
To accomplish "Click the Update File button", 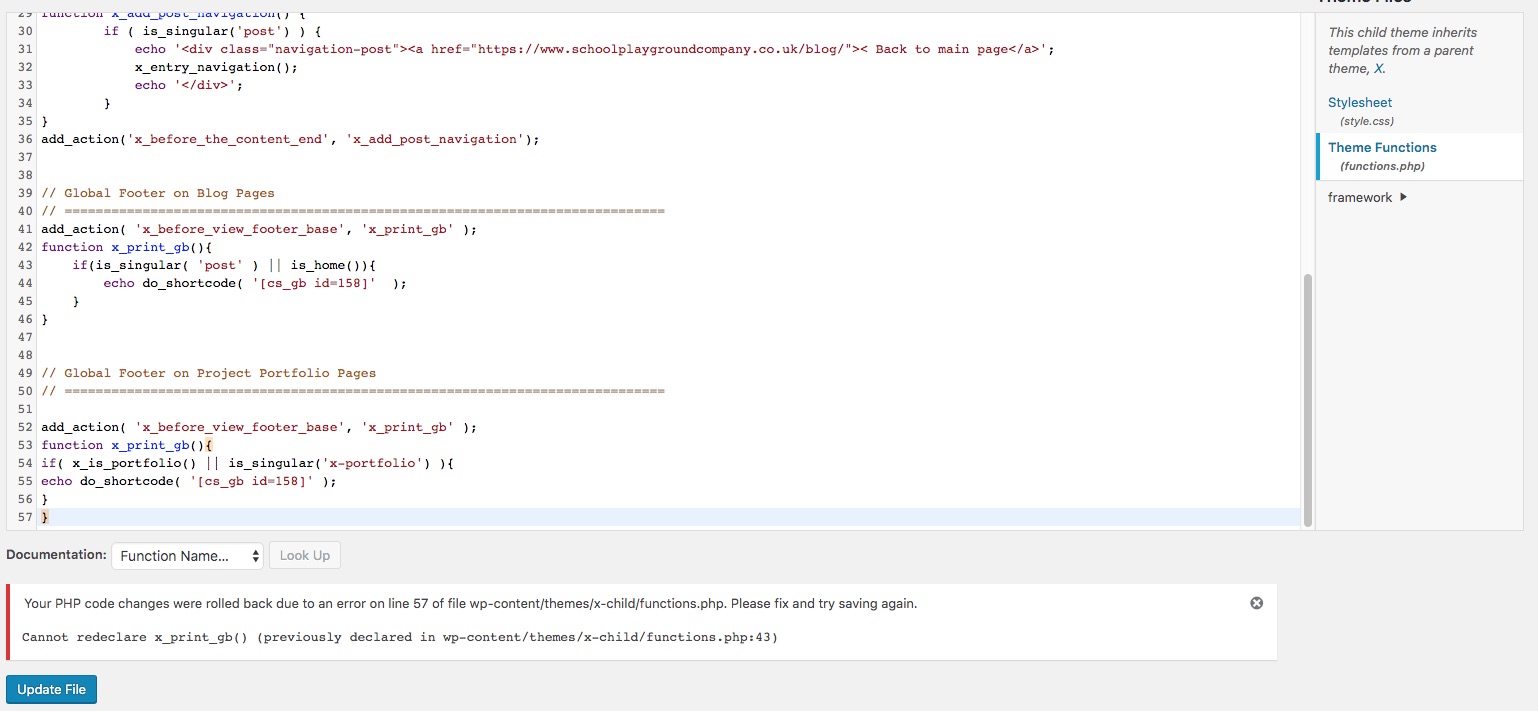I will coord(51,690).
